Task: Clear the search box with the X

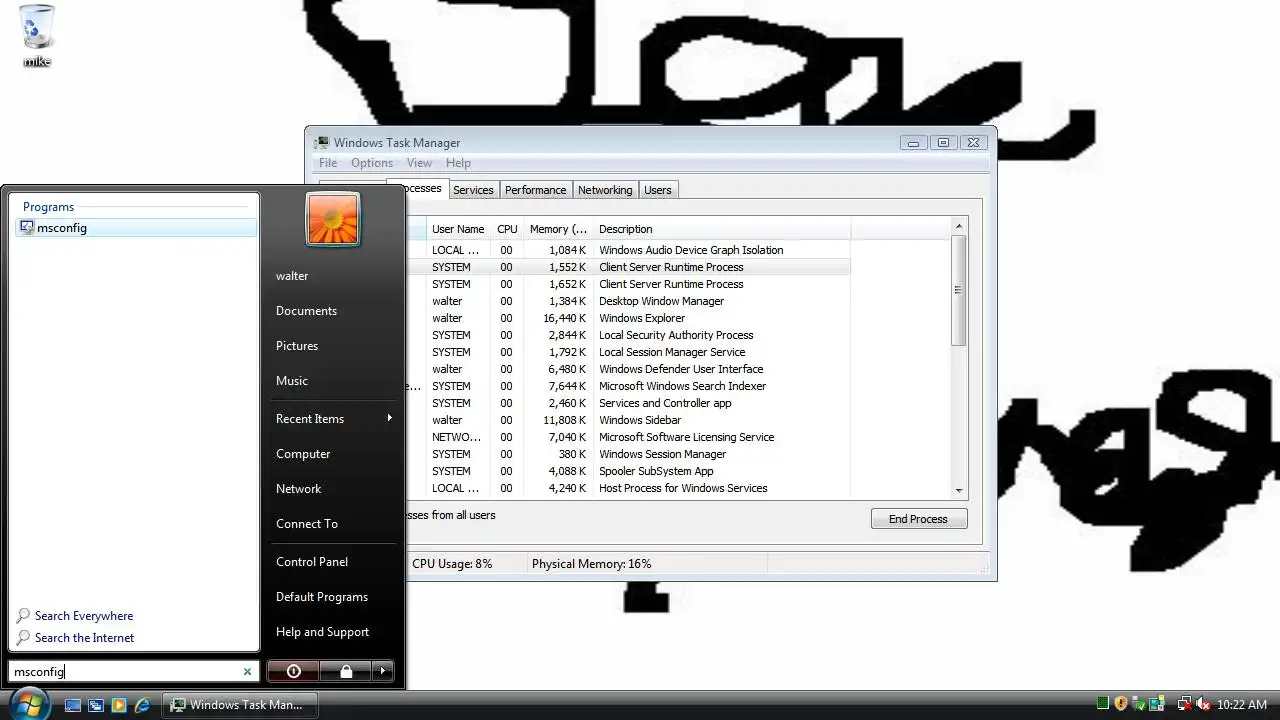Action: click(247, 672)
